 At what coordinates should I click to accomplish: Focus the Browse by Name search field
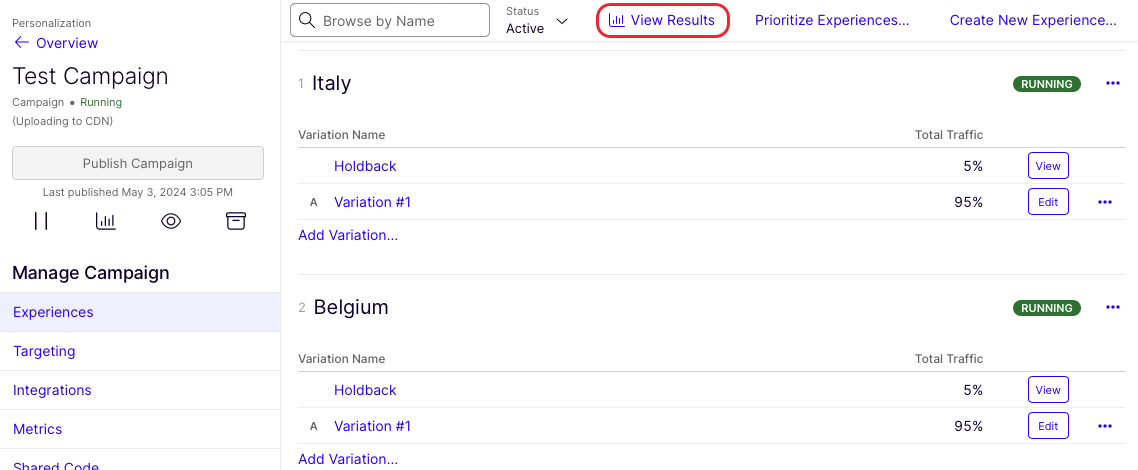coord(390,20)
